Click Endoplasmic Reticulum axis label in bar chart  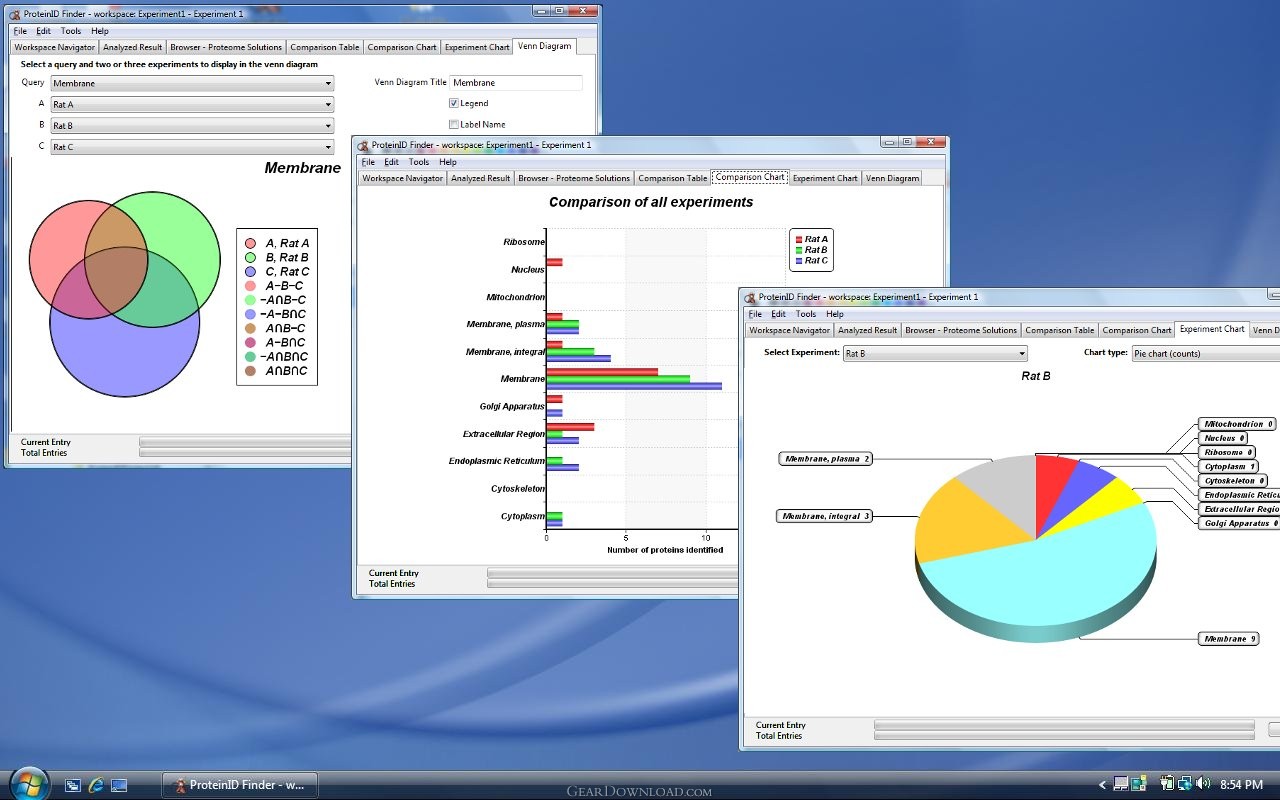pyautogui.click(x=496, y=461)
